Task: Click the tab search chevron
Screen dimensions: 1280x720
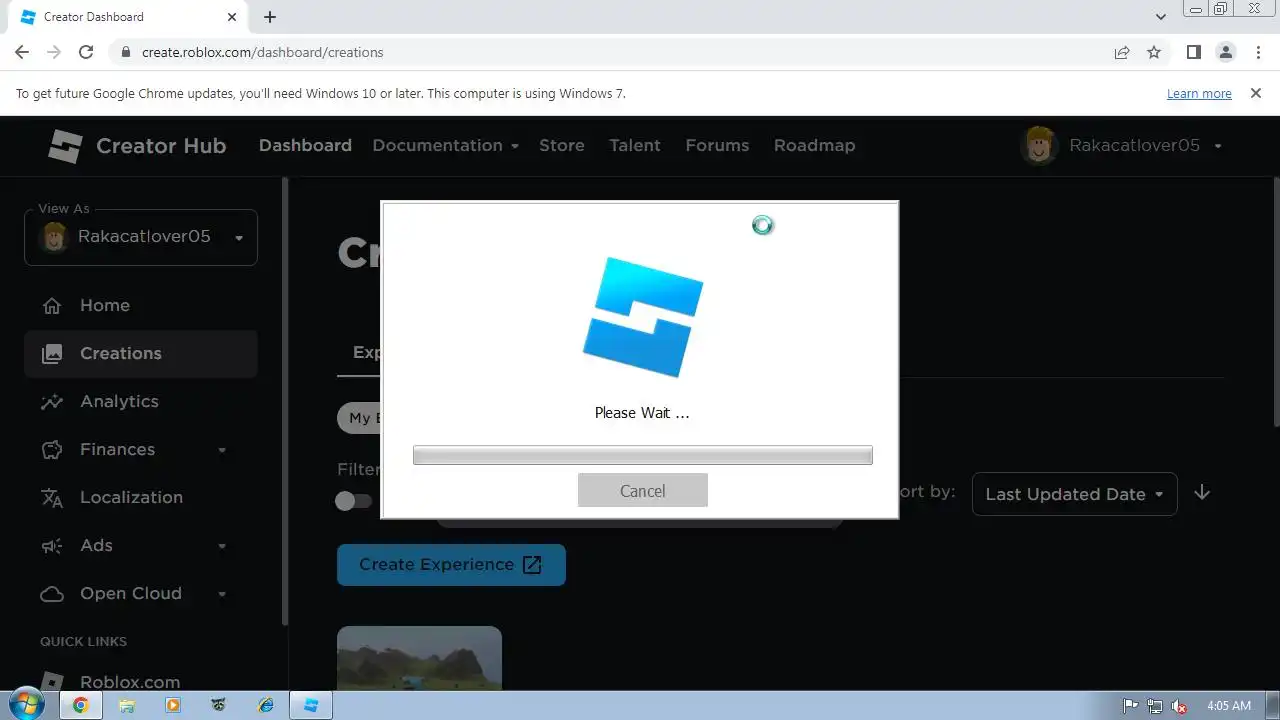Action: point(1161,17)
